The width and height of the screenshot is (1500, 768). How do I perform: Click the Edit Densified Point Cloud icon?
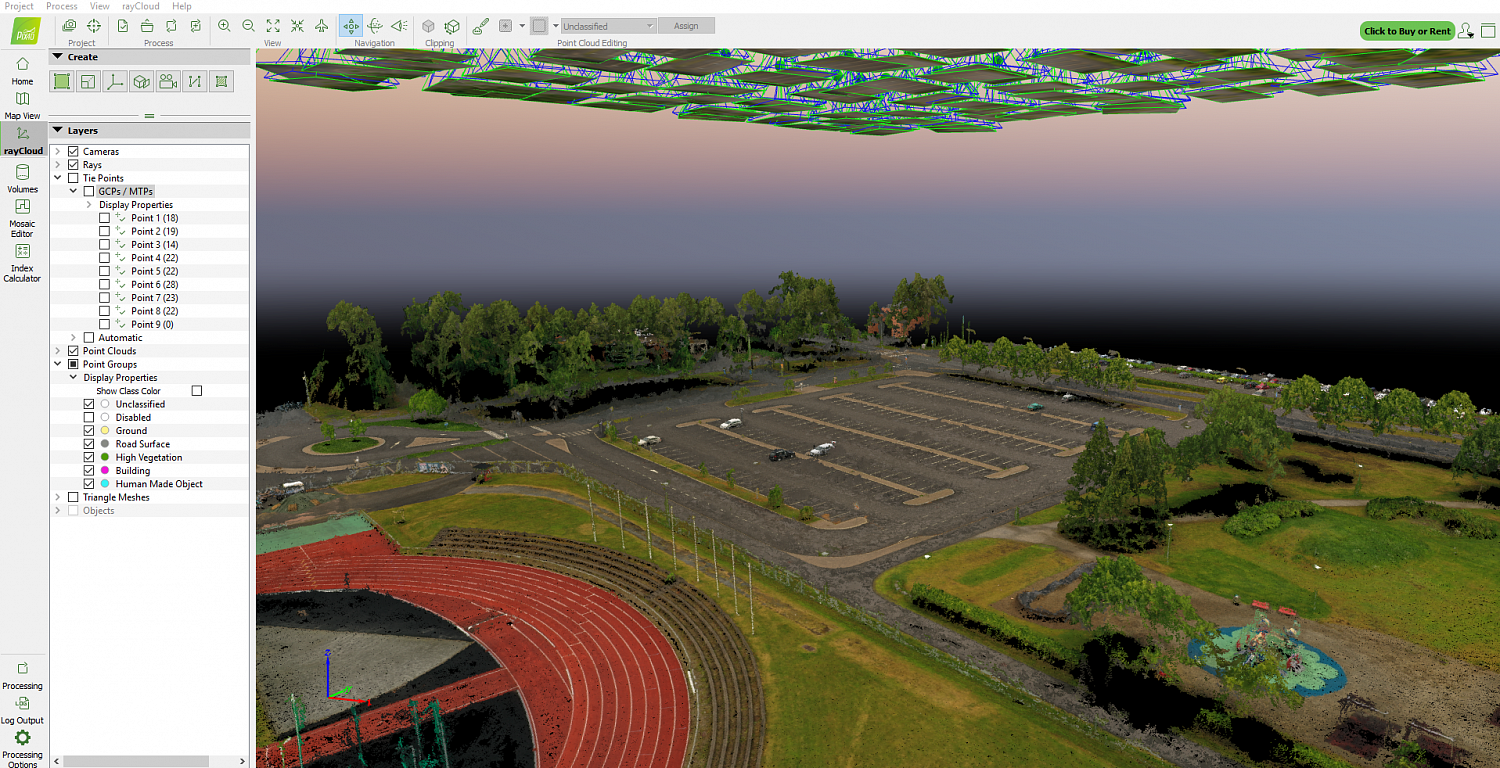point(481,26)
